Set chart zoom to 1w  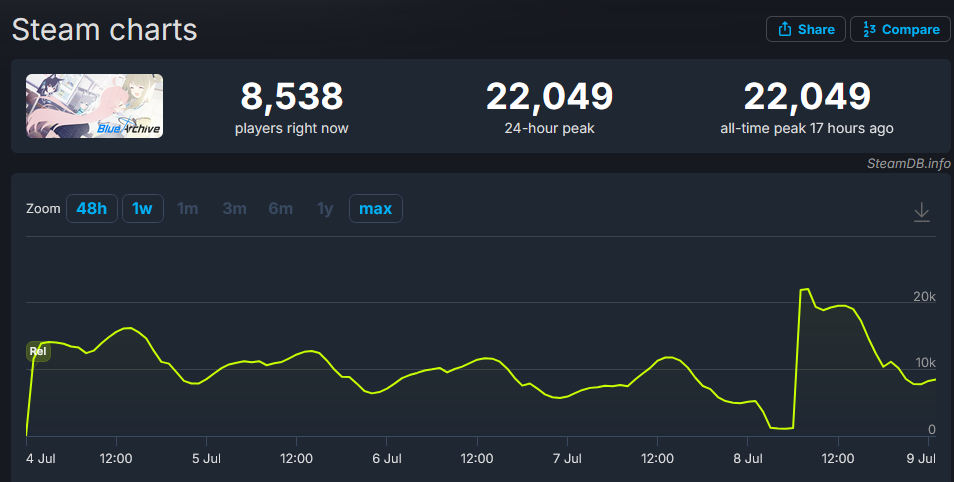(143, 208)
